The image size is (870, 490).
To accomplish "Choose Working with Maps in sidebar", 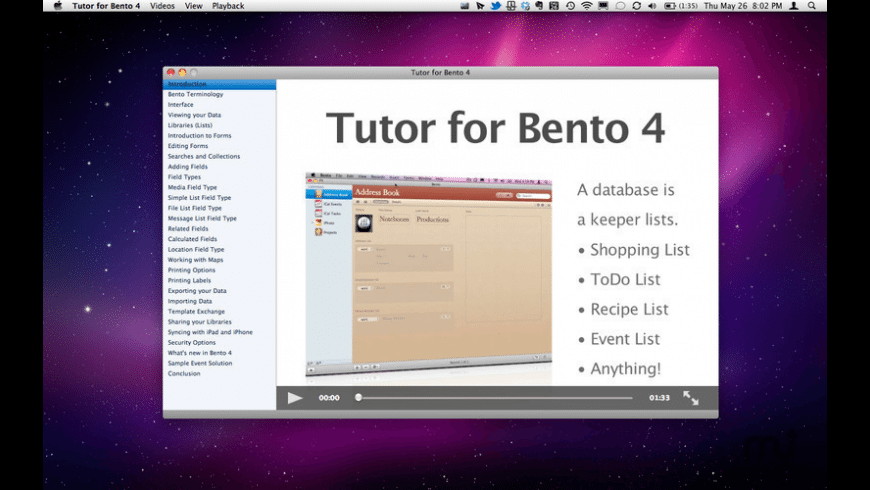I will pos(194,260).
